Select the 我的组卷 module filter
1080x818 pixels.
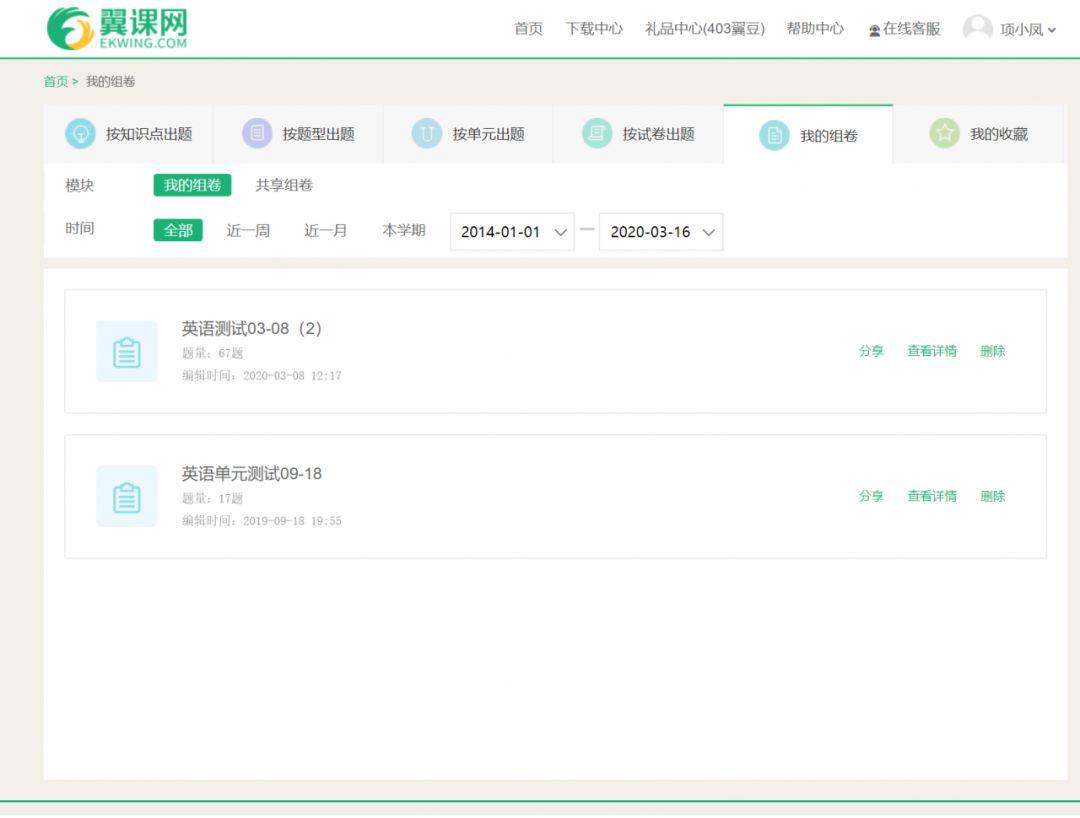(x=192, y=185)
